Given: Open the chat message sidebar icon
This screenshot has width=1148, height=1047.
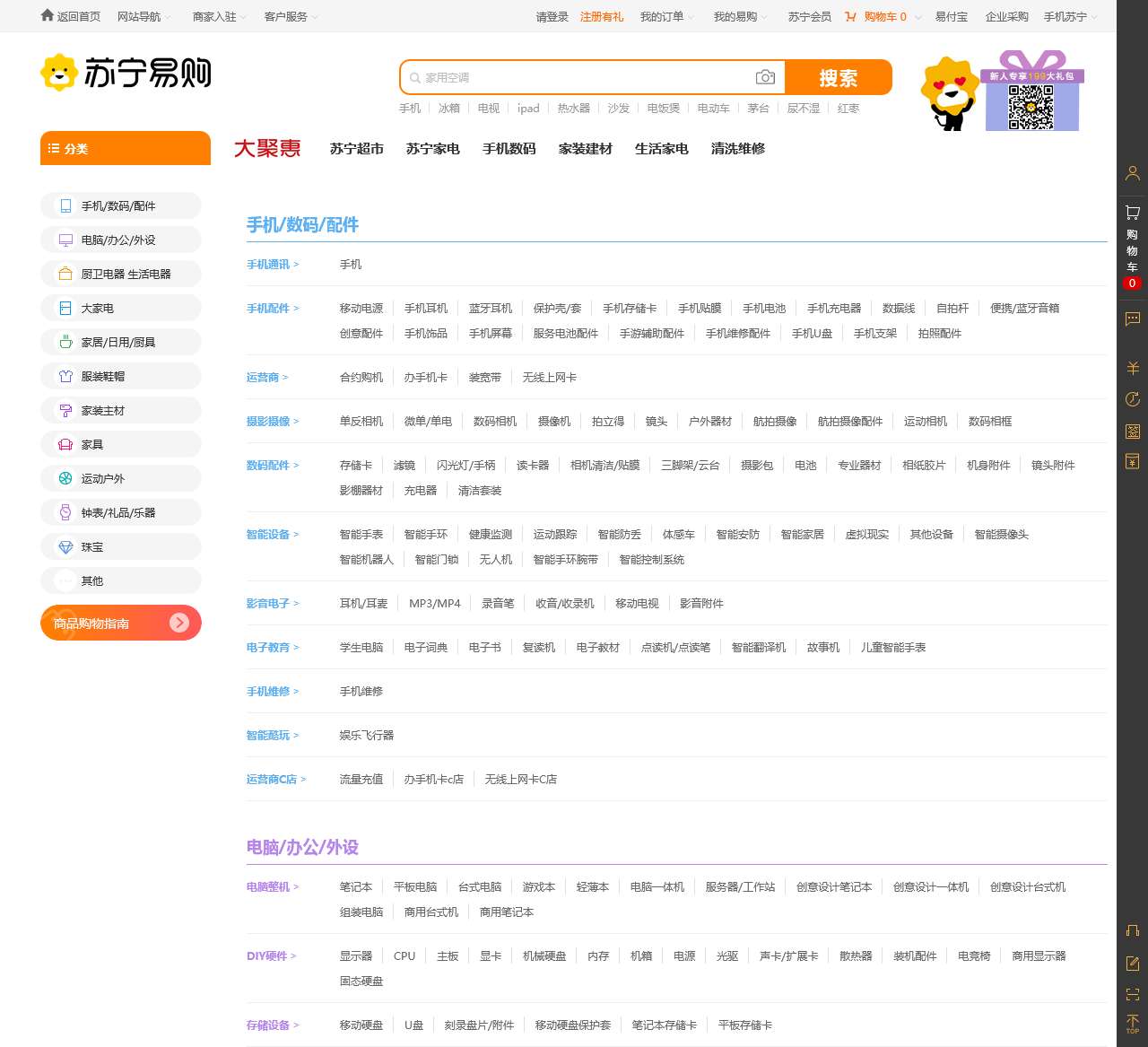Looking at the screenshot, I should [1132, 318].
